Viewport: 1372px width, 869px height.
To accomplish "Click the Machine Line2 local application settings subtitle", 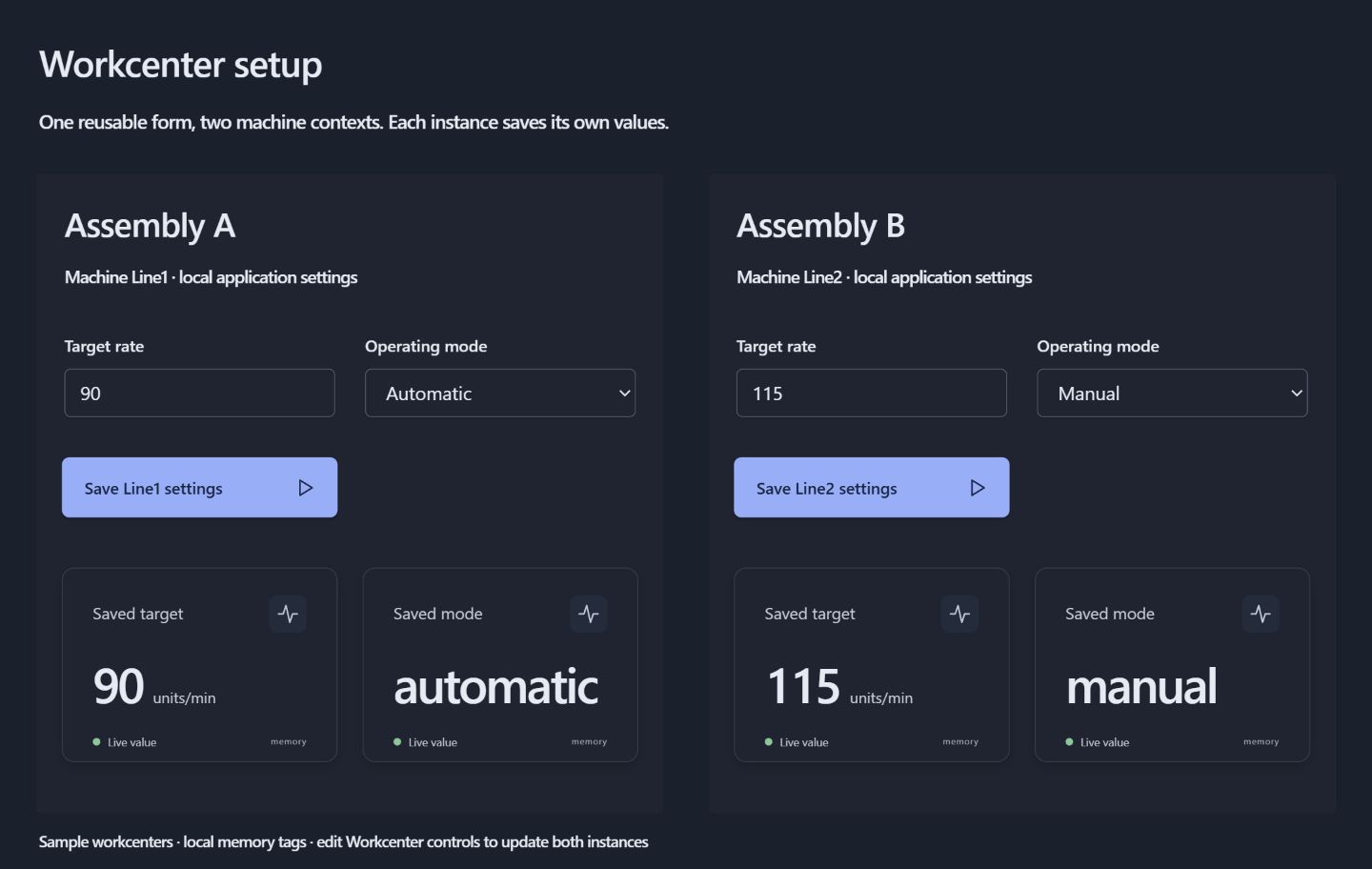I will (x=884, y=277).
